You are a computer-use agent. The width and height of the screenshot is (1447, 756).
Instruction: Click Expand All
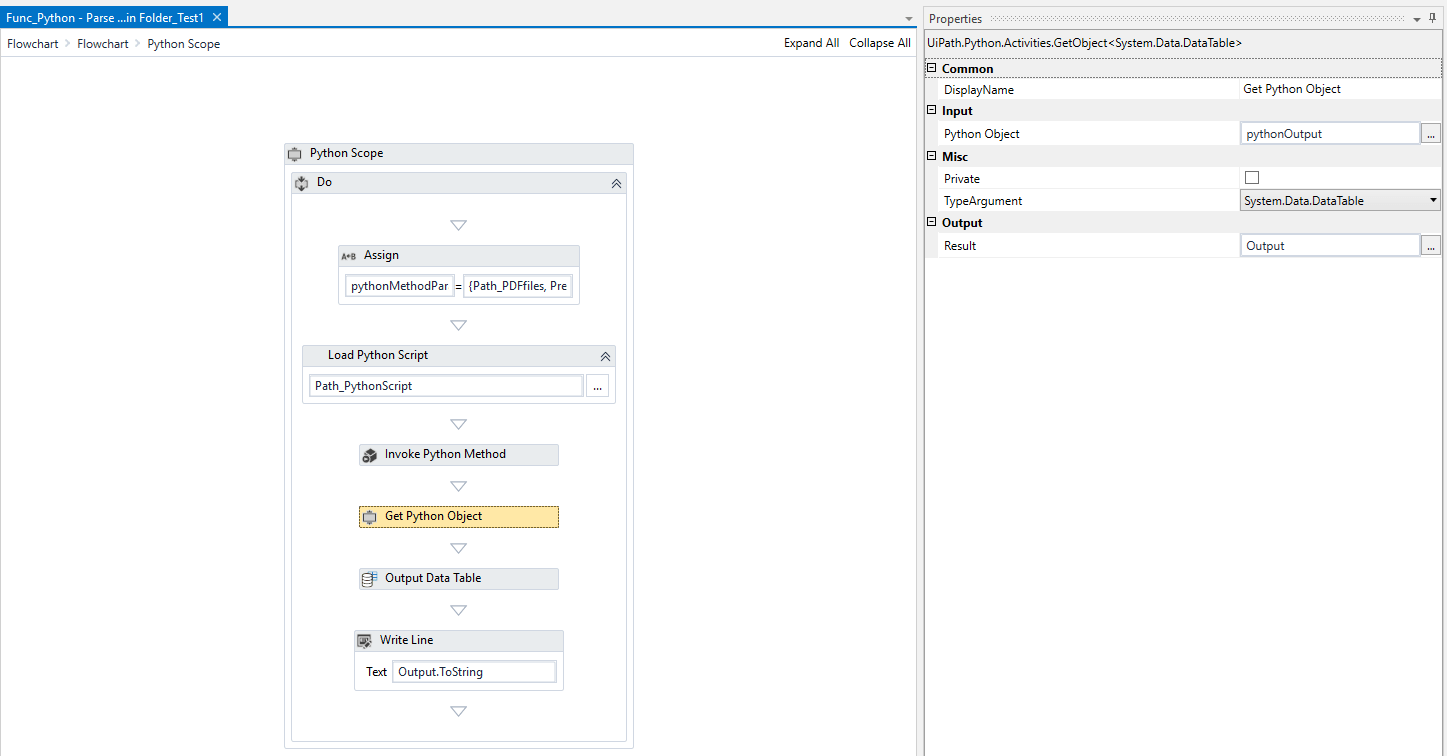coord(811,43)
